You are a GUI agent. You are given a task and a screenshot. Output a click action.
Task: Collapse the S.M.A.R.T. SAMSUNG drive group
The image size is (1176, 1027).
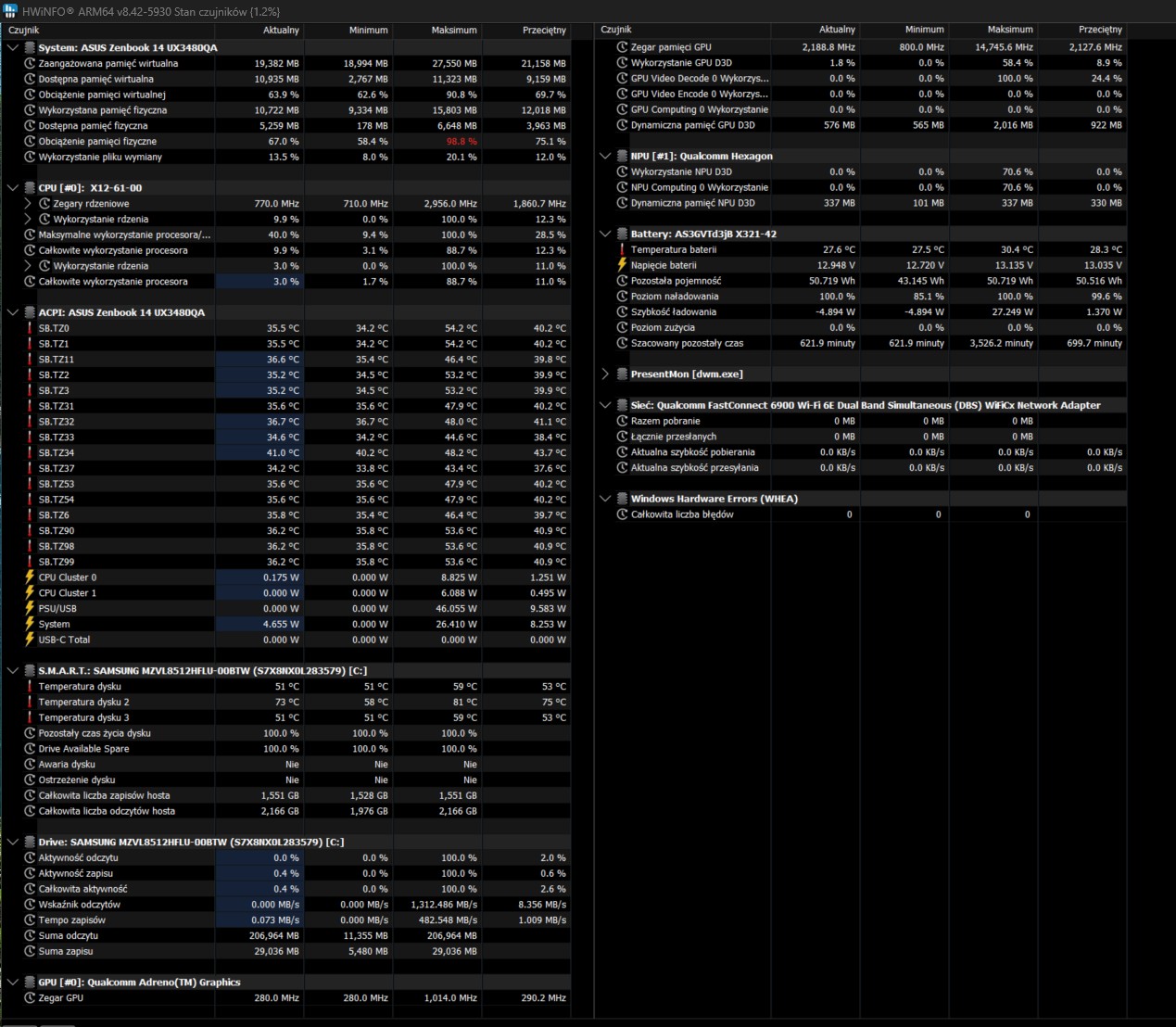coord(13,670)
